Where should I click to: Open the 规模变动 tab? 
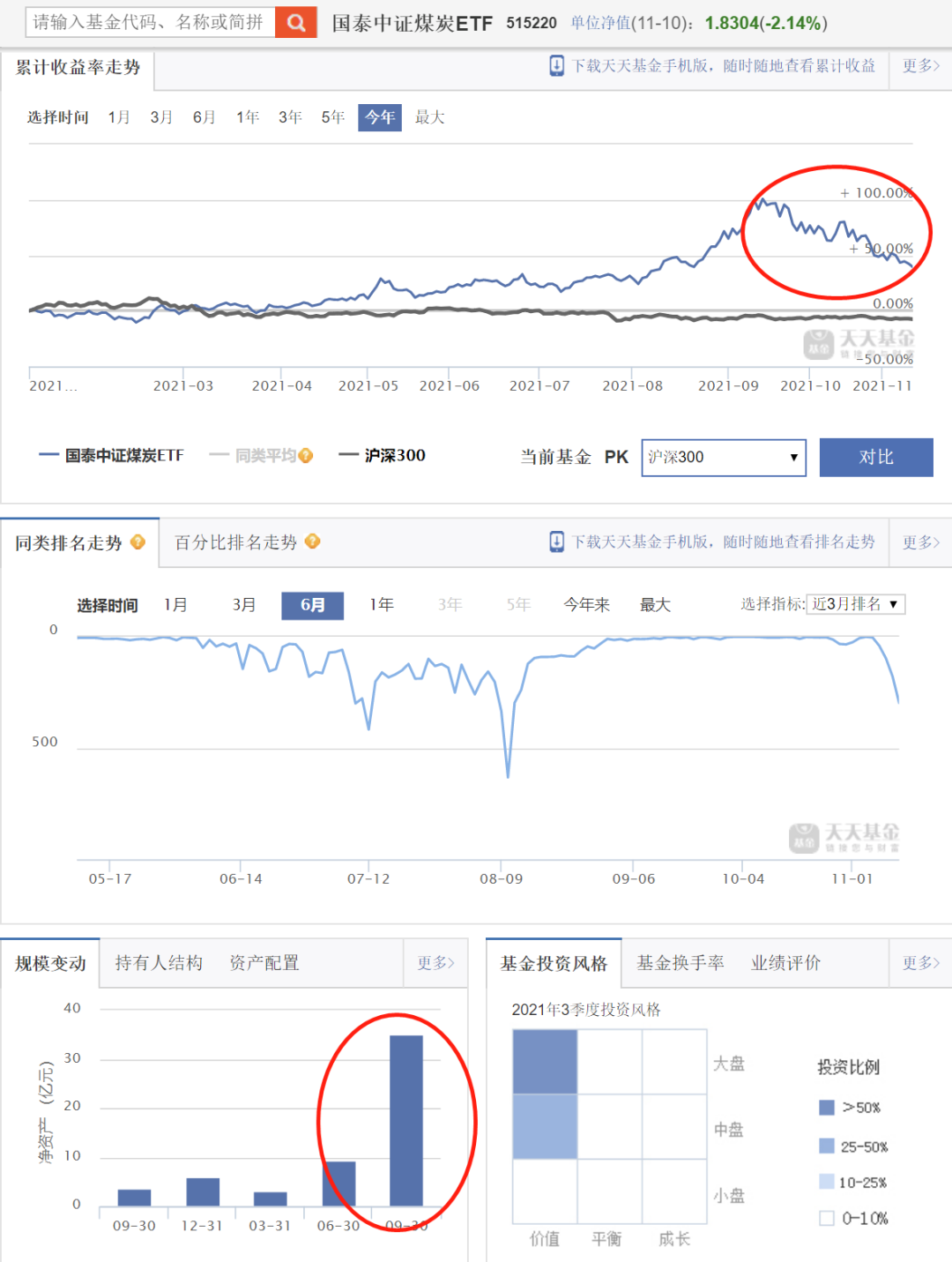pos(50,963)
